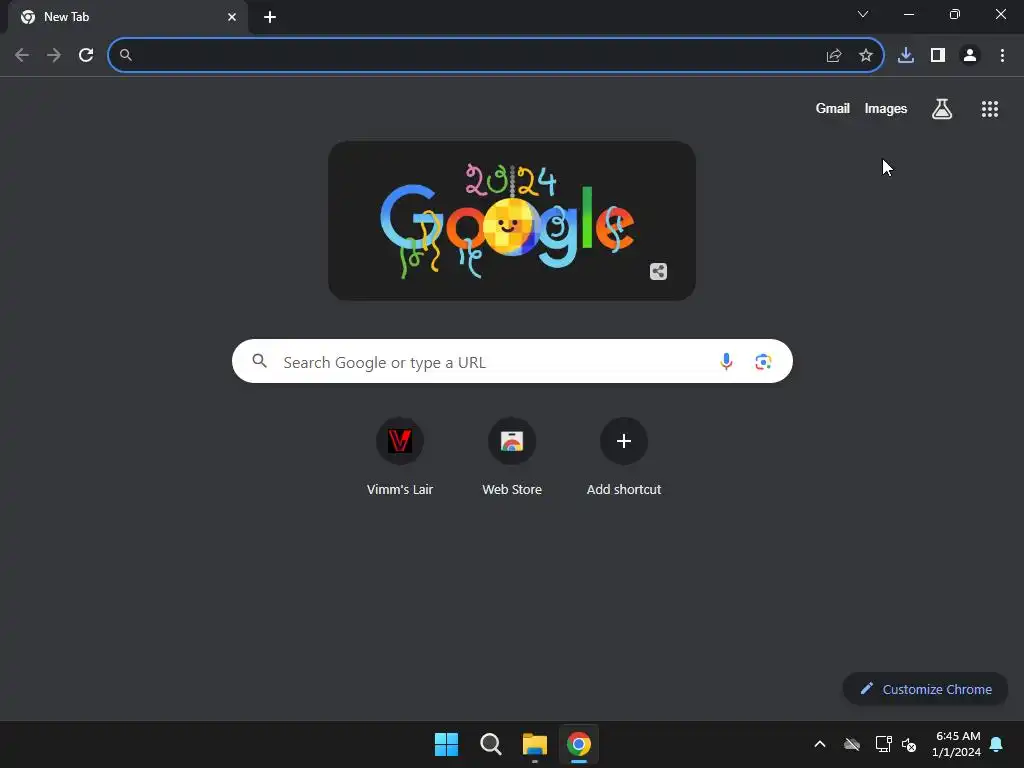1024x768 pixels.
Task: Click Customize Chrome button
Action: coord(925,689)
